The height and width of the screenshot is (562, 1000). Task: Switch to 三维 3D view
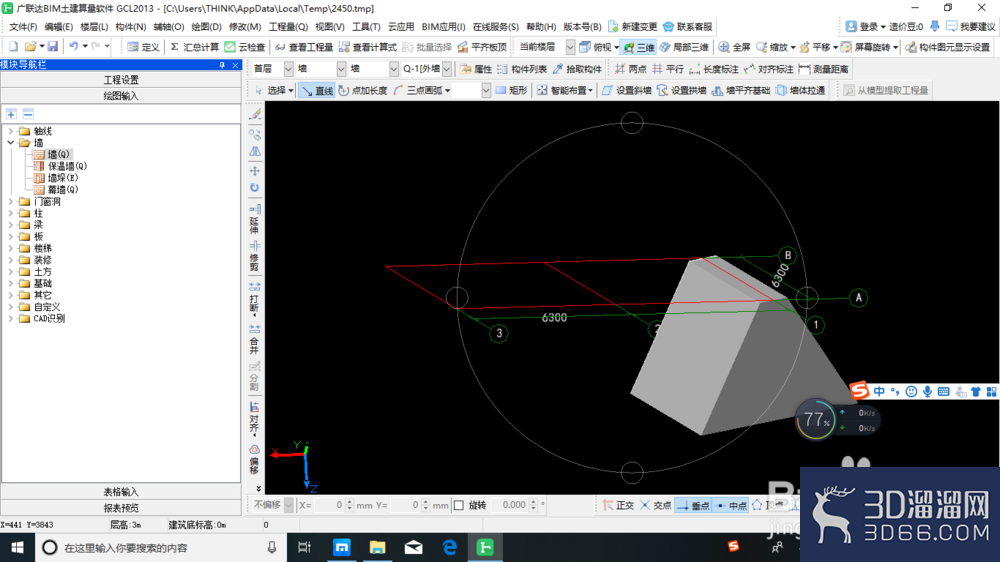point(638,47)
